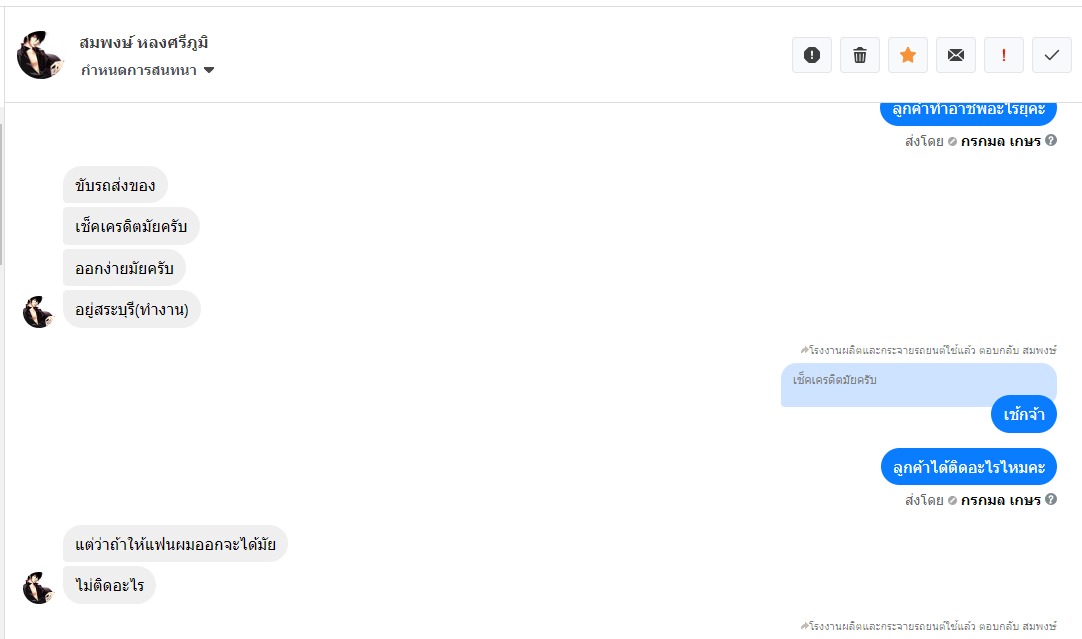Open sender กรกมล เกษร under ลูกค้าทำอาชีพอะไรคะ
This screenshot has height=639, width=1082.
click(x=1000, y=141)
